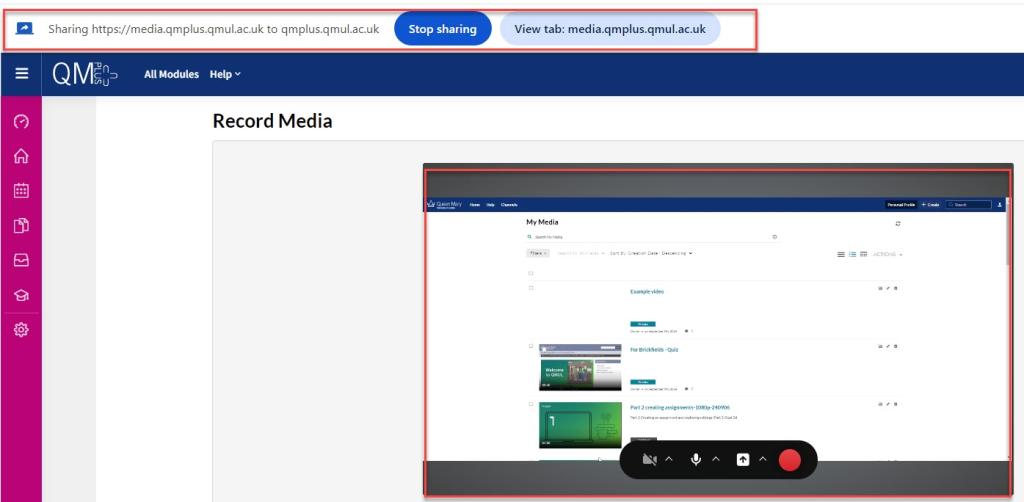Click the Part 2 creating assignments thumbnail
Image resolution: width=1024 pixels, height=502 pixels.
tap(580, 425)
